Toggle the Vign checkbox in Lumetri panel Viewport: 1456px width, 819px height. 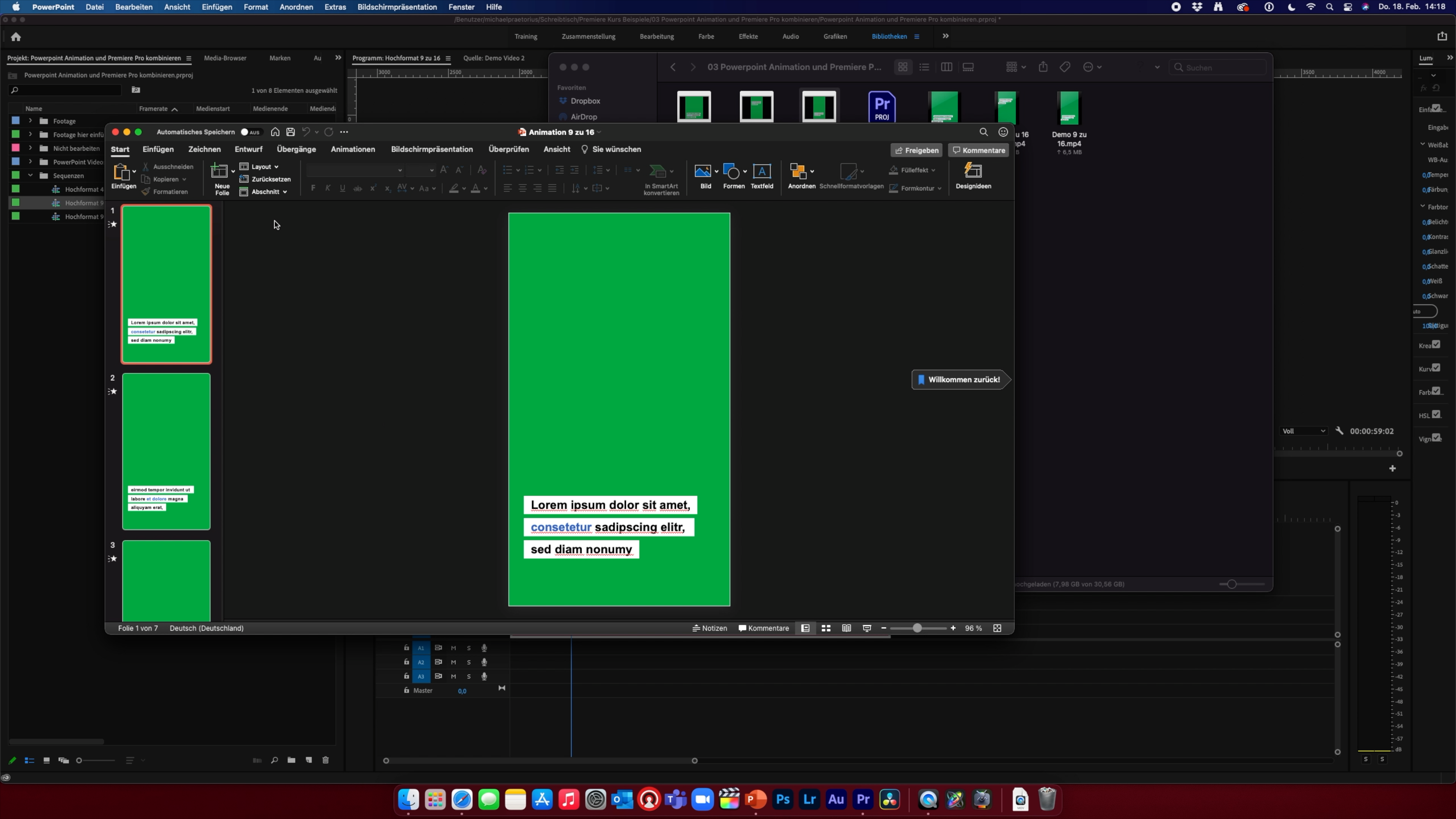pyautogui.click(x=1436, y=438)
